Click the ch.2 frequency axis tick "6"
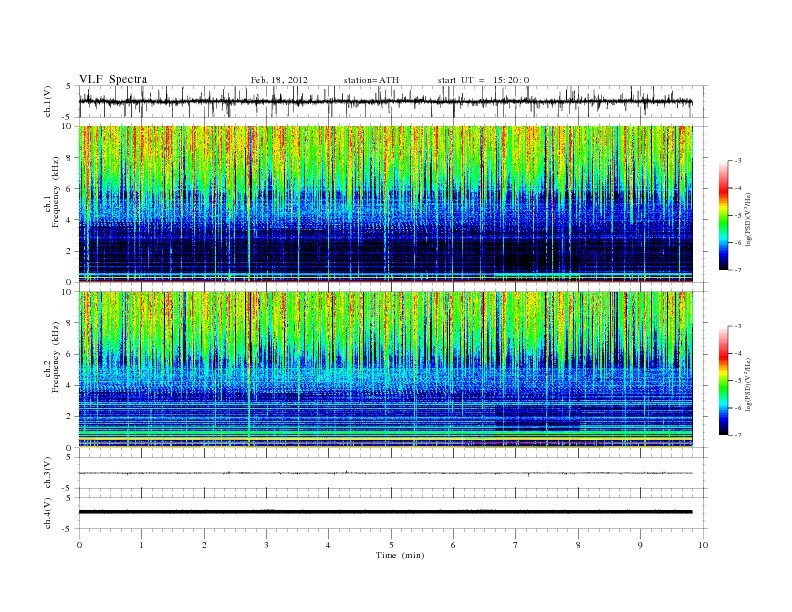 pyautogui.click(x=69, y=354)
